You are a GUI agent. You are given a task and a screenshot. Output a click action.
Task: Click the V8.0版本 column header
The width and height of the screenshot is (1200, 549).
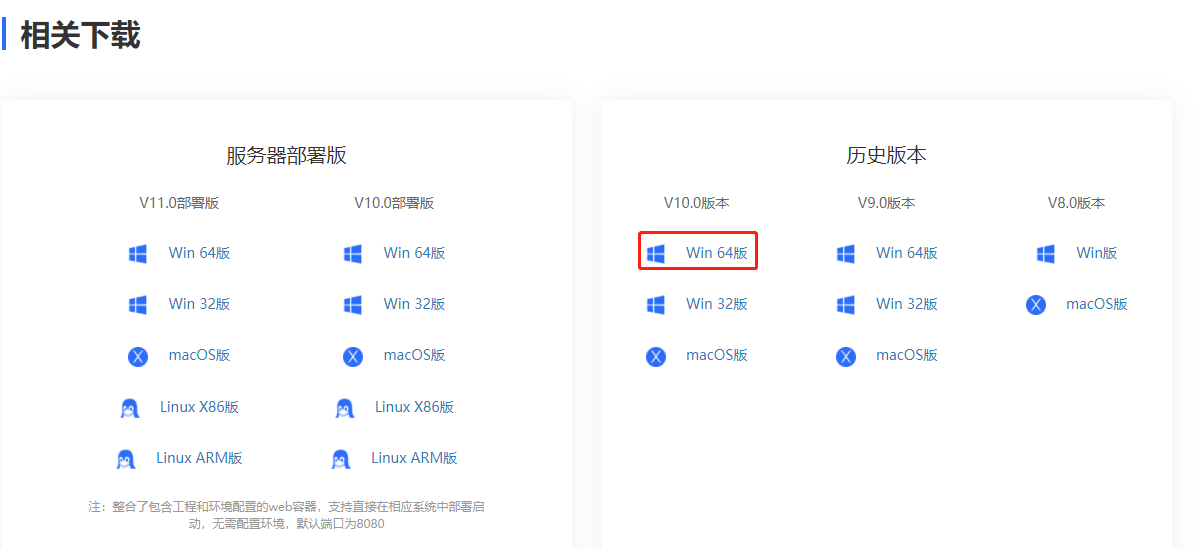pos(1076,203)
